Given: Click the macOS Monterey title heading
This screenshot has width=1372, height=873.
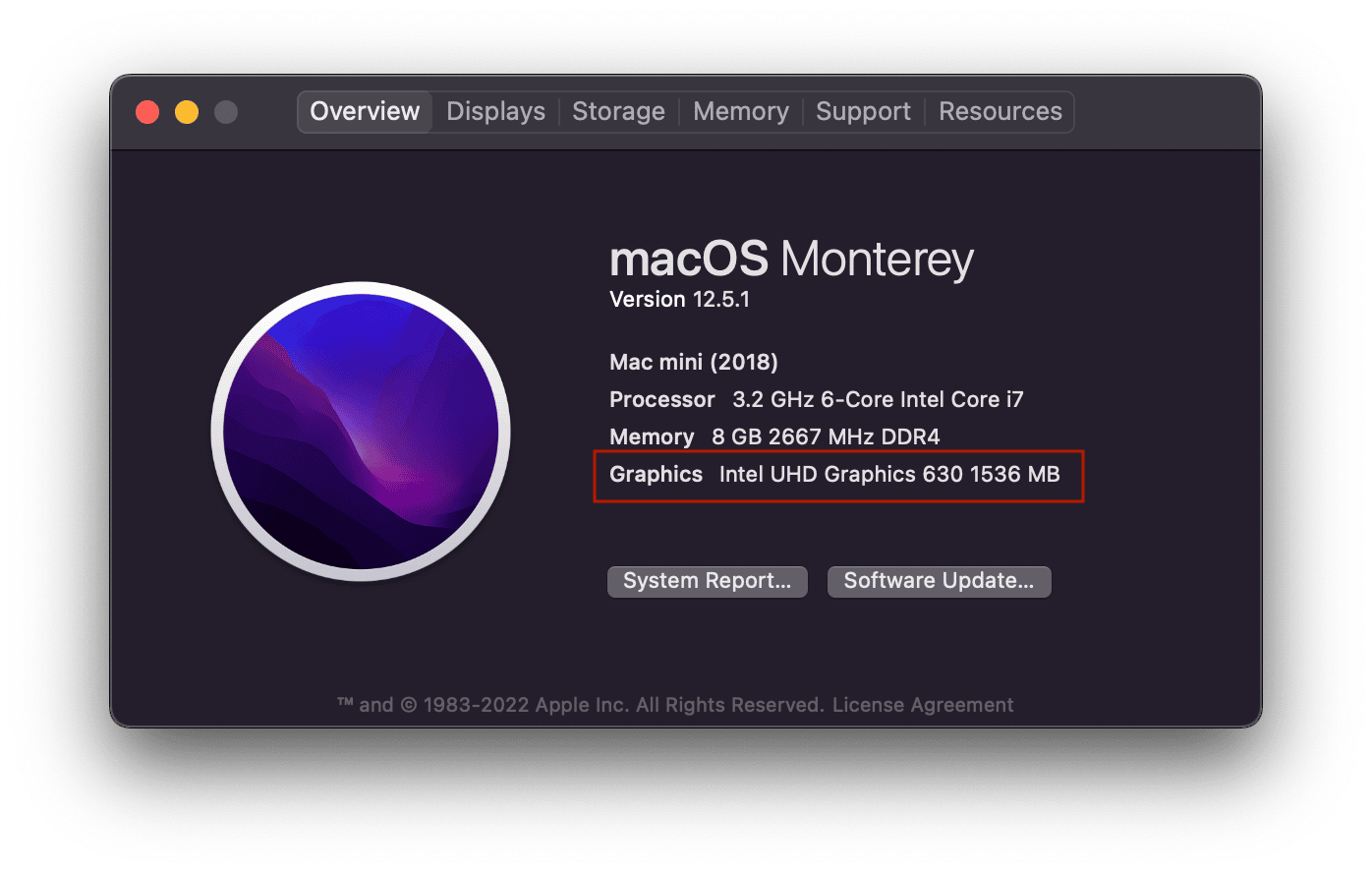Looking at the screenshot, I should 791,260.
